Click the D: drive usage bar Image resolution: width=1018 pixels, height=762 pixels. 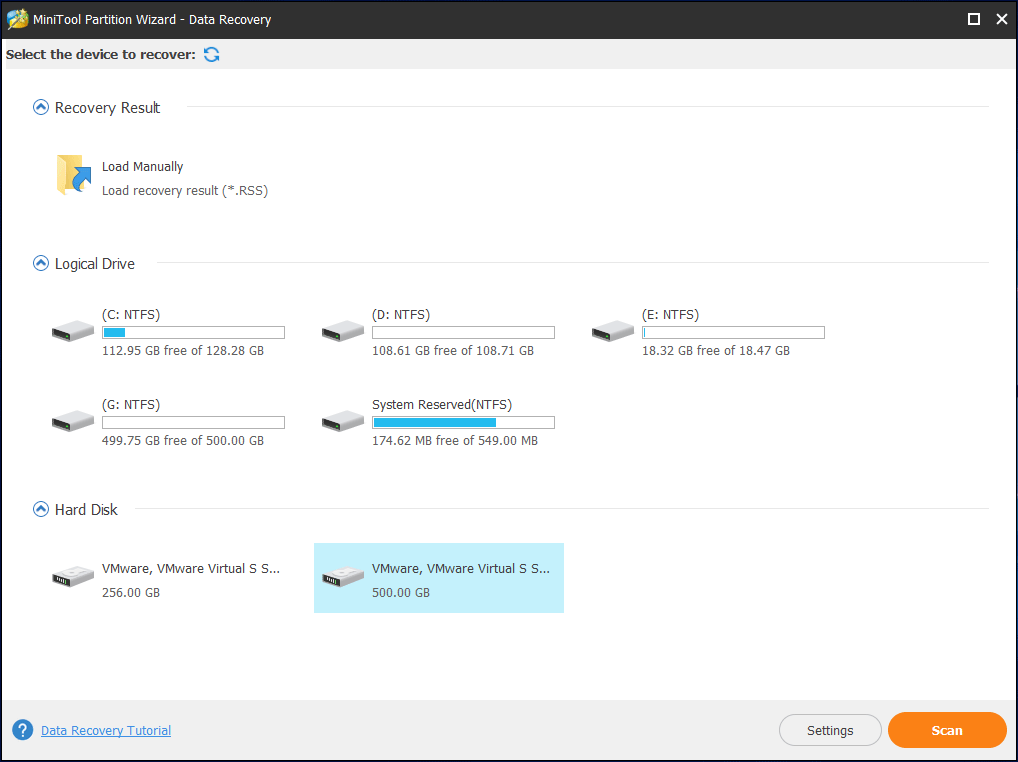[x=464, y=332]
